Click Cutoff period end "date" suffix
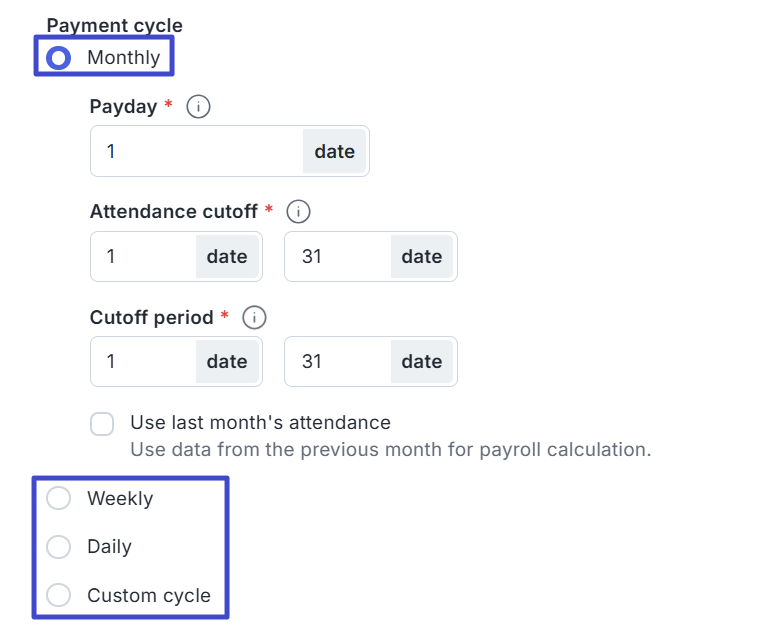Image resolution: width=783 pixels, height=636 pixels. 422,361
